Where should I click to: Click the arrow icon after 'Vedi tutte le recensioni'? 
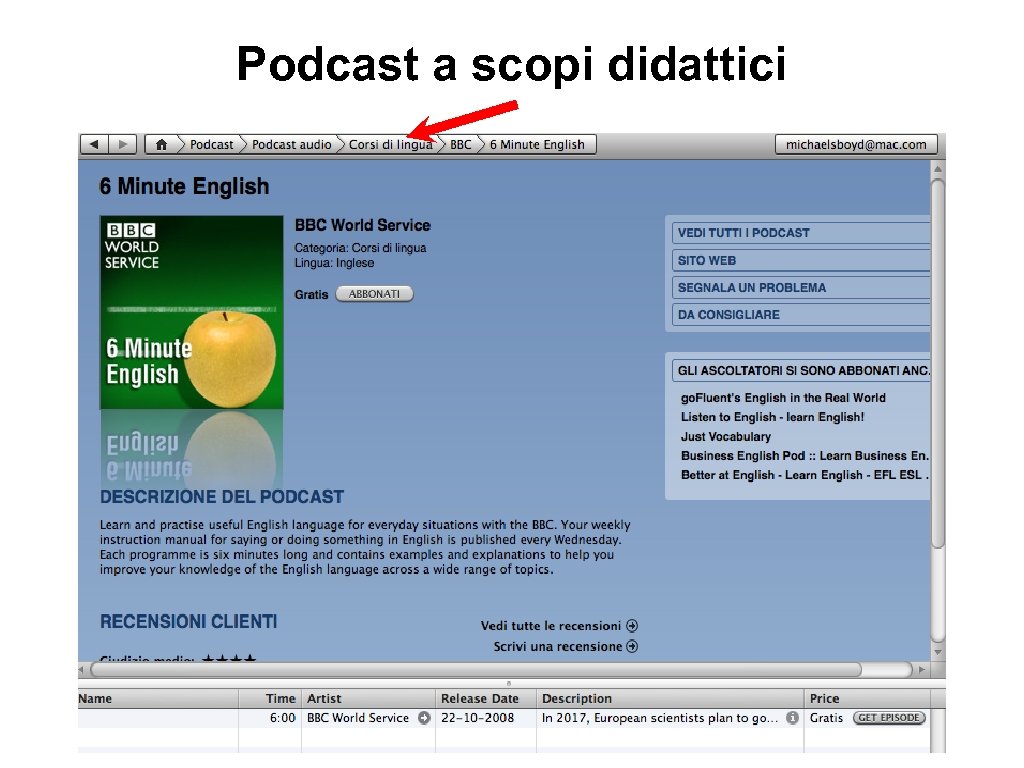click(632, 625)
